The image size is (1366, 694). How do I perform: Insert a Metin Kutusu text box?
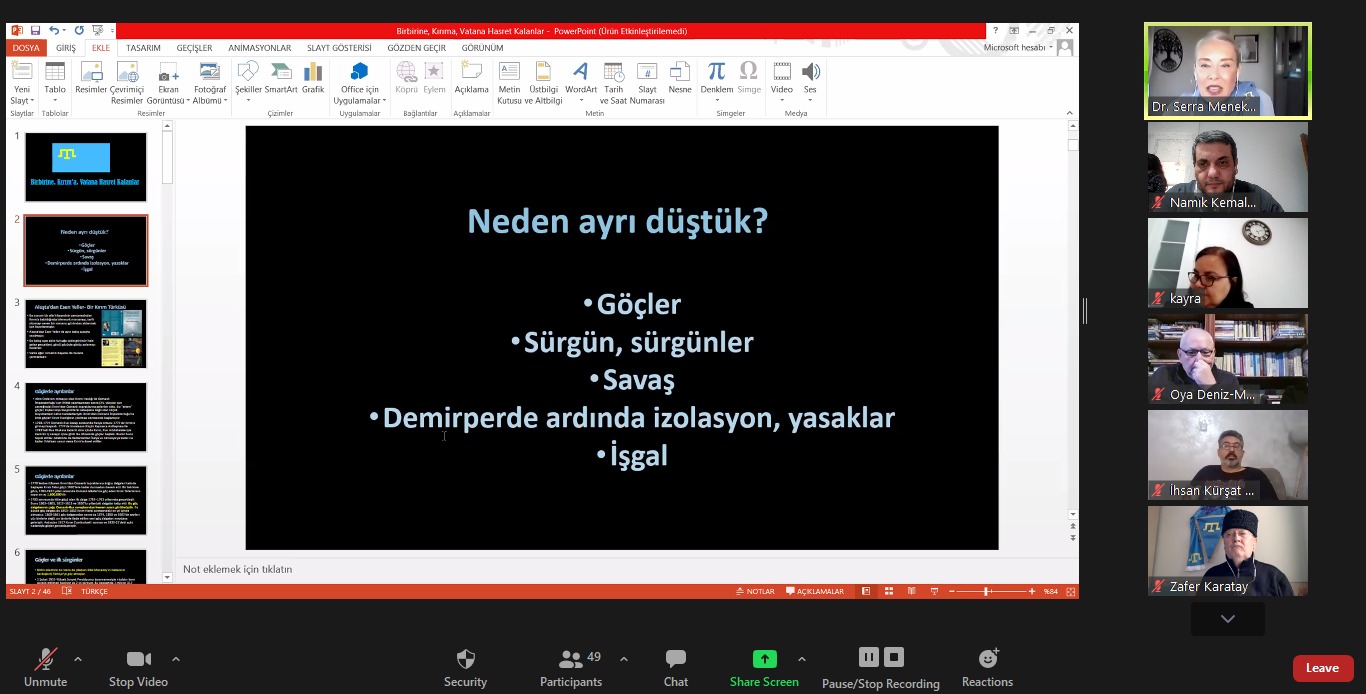coord(509,78)
